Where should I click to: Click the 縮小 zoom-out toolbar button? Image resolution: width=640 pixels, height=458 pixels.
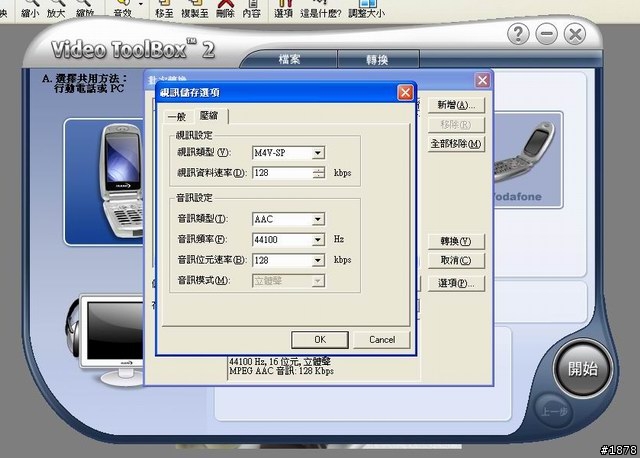[30, 9]
